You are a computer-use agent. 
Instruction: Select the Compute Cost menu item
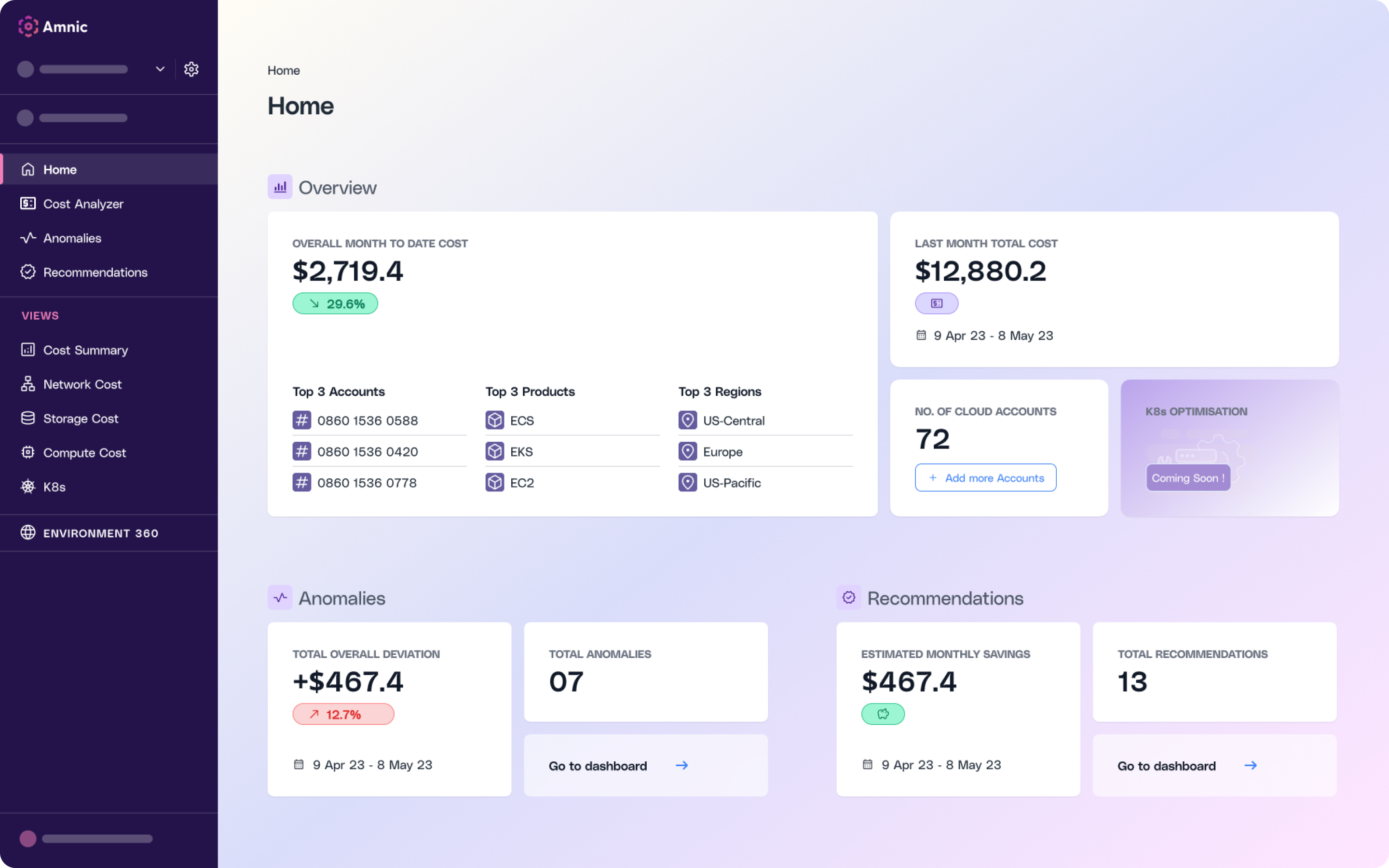84,452
